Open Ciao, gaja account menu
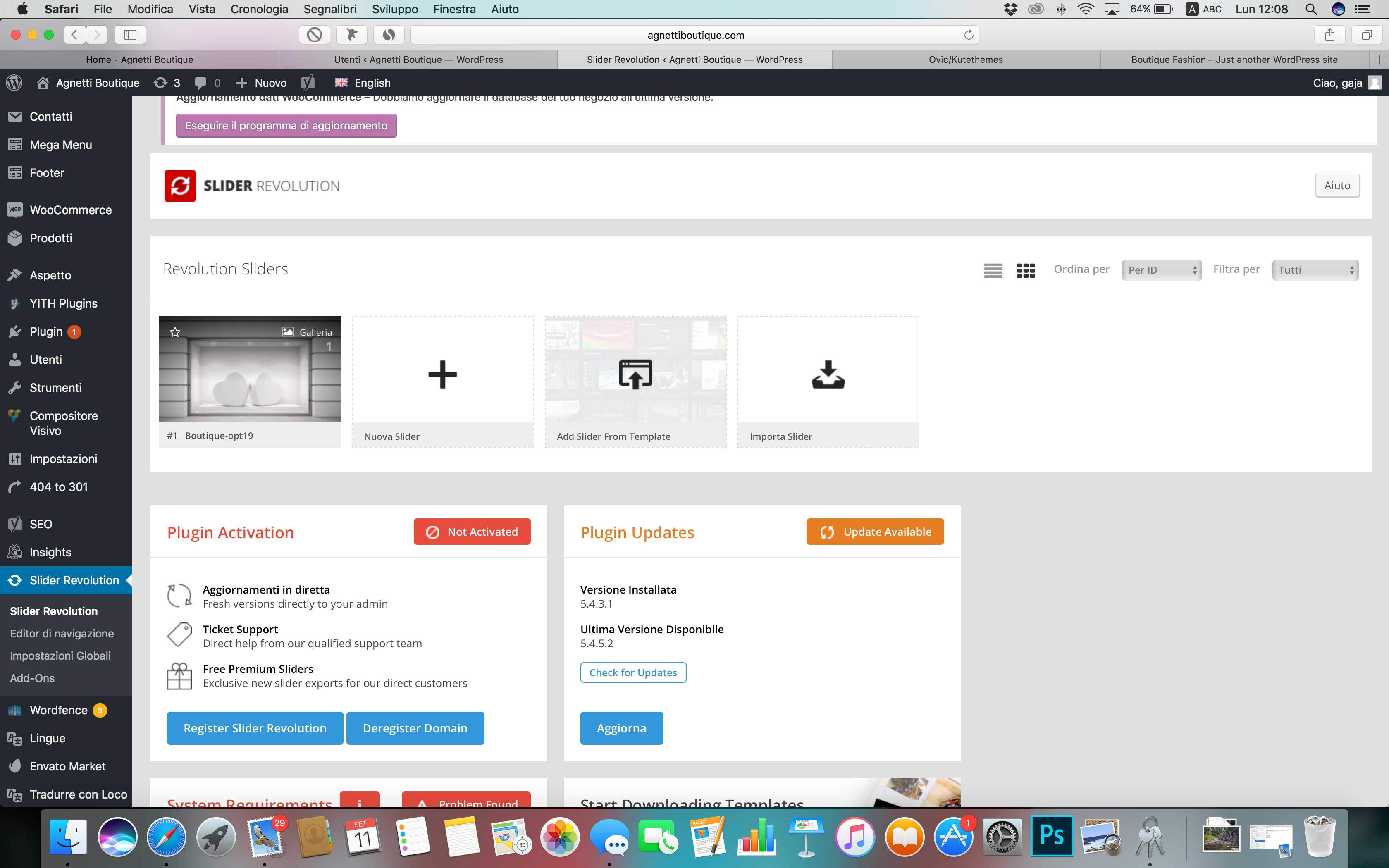This screenshot has height=868, width=1389. click(x=1346, y=83)
